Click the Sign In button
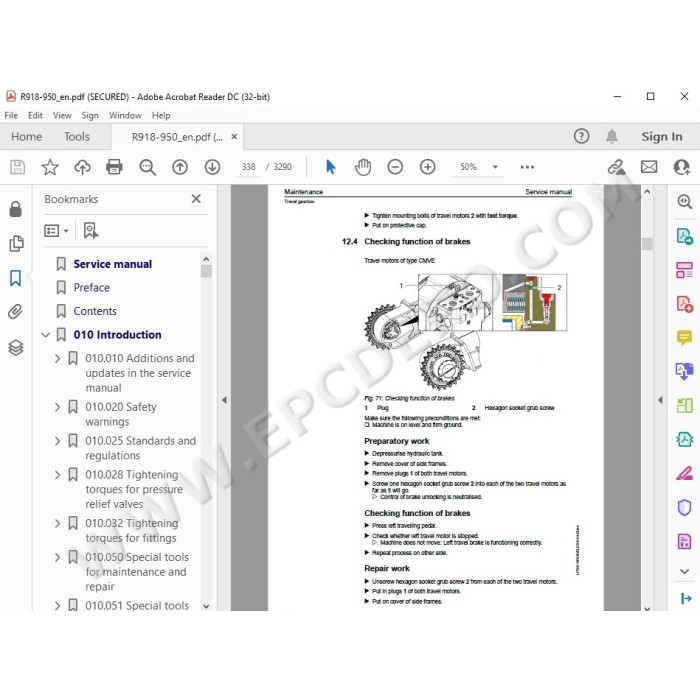Viewport: 700px width, 700px height. point(662,137)
